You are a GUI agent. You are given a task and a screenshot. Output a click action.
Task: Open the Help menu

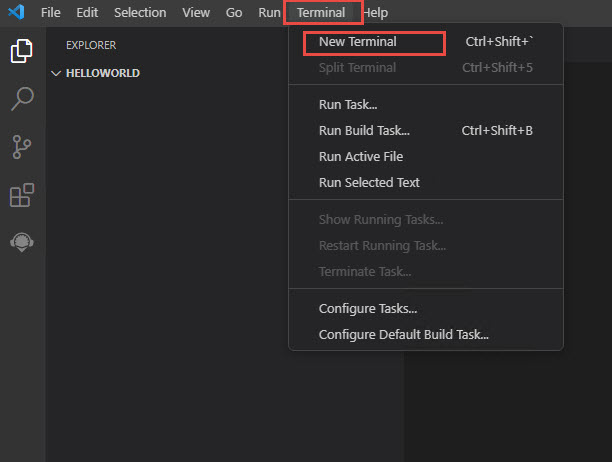[376, 13]
